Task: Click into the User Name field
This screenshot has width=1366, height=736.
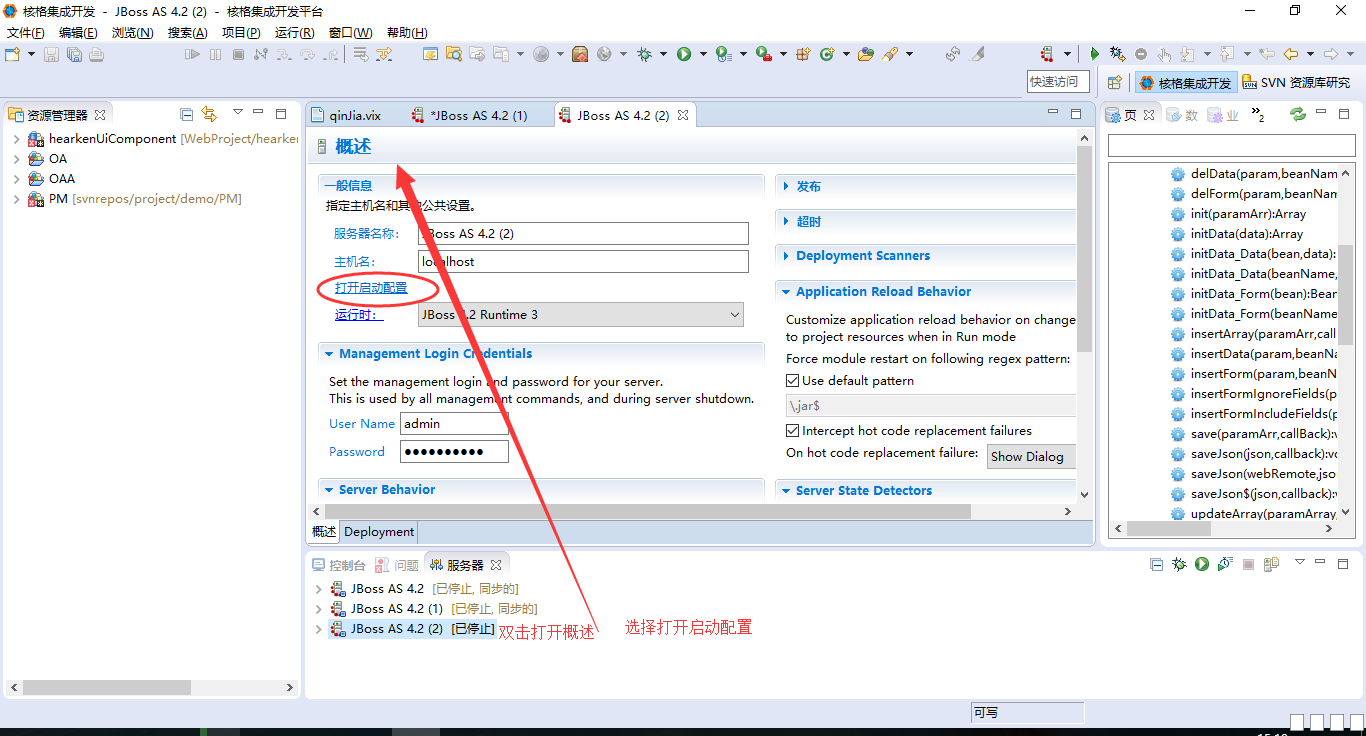Action: pos(454,424)
